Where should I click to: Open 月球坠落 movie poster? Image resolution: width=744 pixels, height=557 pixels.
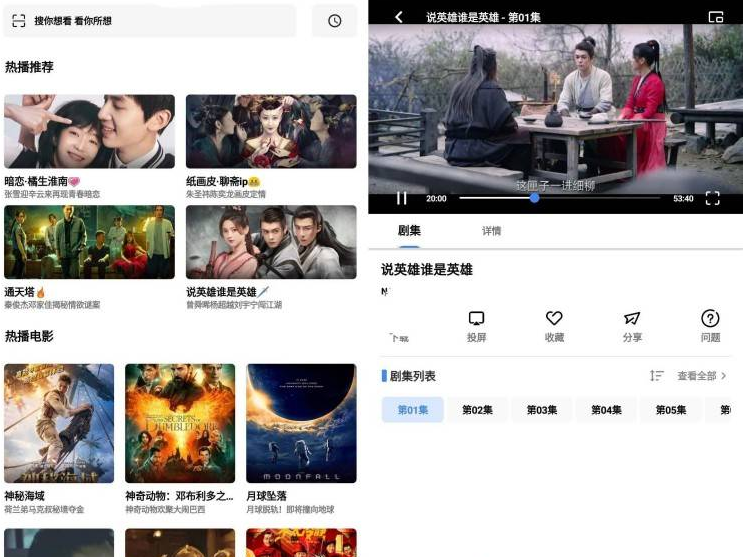pos(301,423)
